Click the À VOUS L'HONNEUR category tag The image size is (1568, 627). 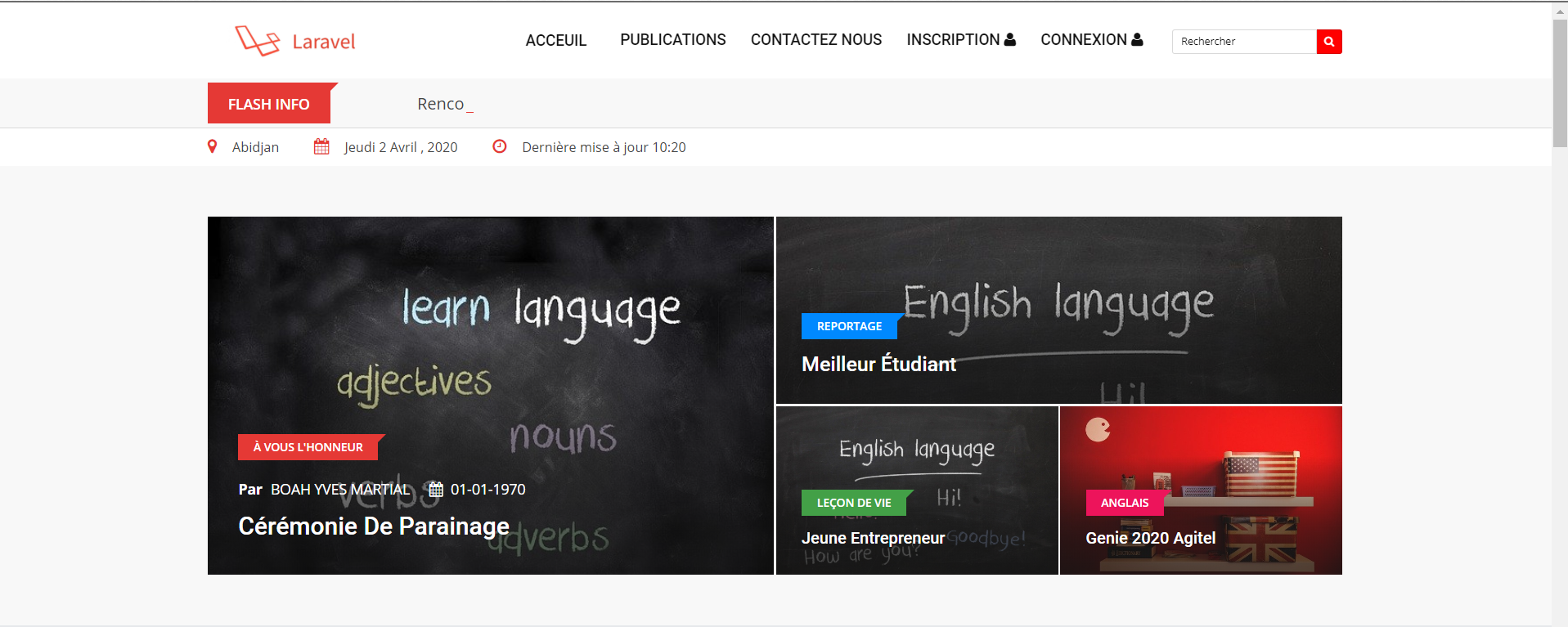pos(308,447)
